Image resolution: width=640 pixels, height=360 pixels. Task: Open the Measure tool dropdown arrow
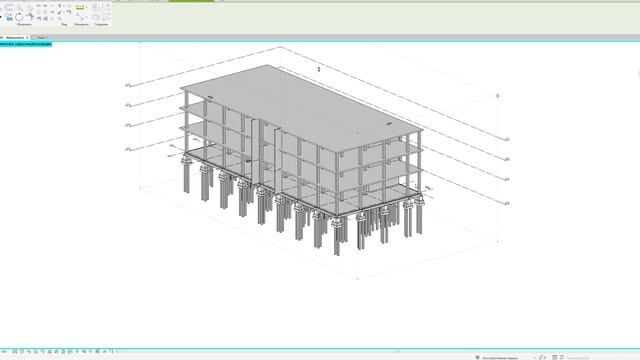coord(87,7)
